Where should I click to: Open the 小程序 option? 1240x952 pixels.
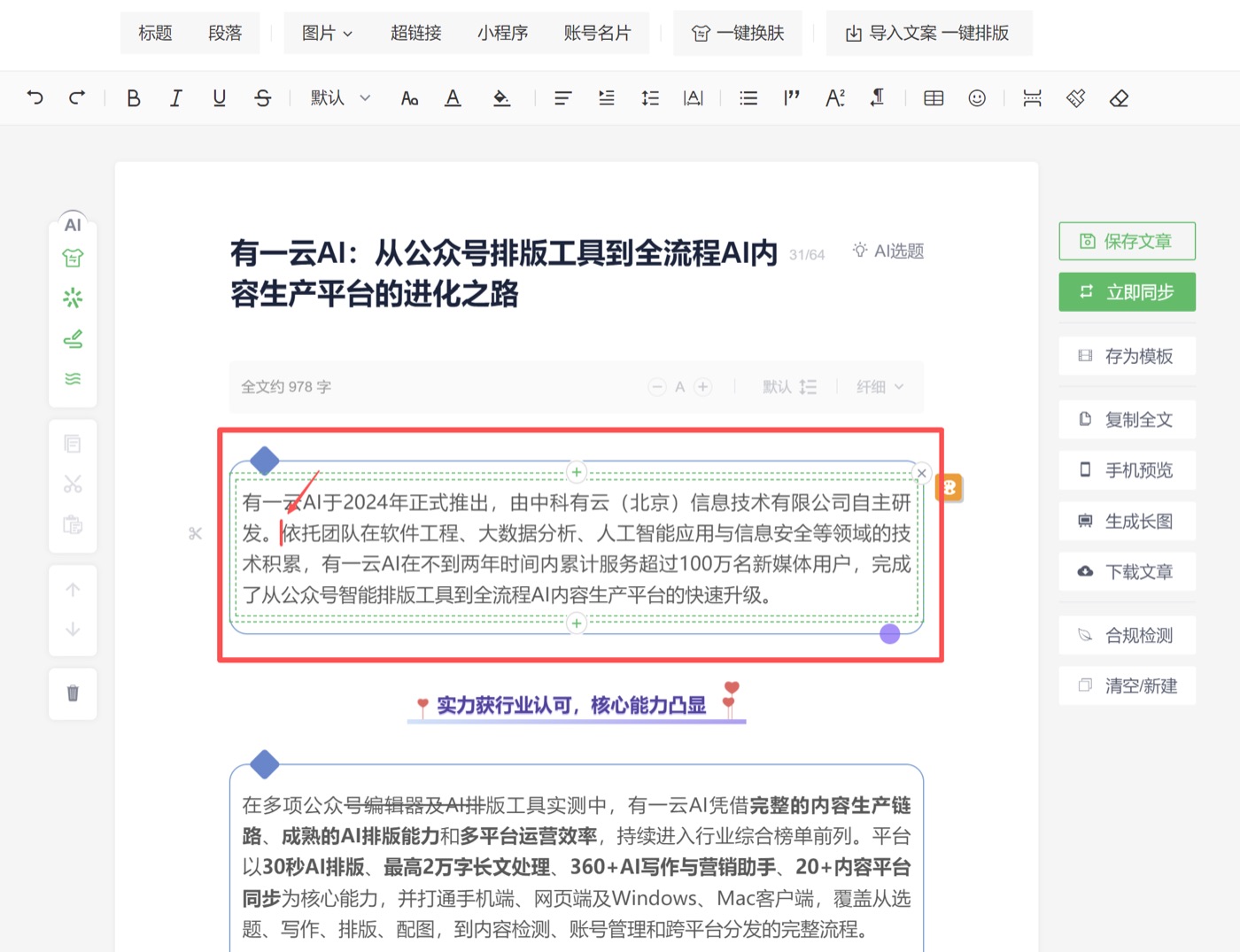pyautogui.click(x=502, y=33)
